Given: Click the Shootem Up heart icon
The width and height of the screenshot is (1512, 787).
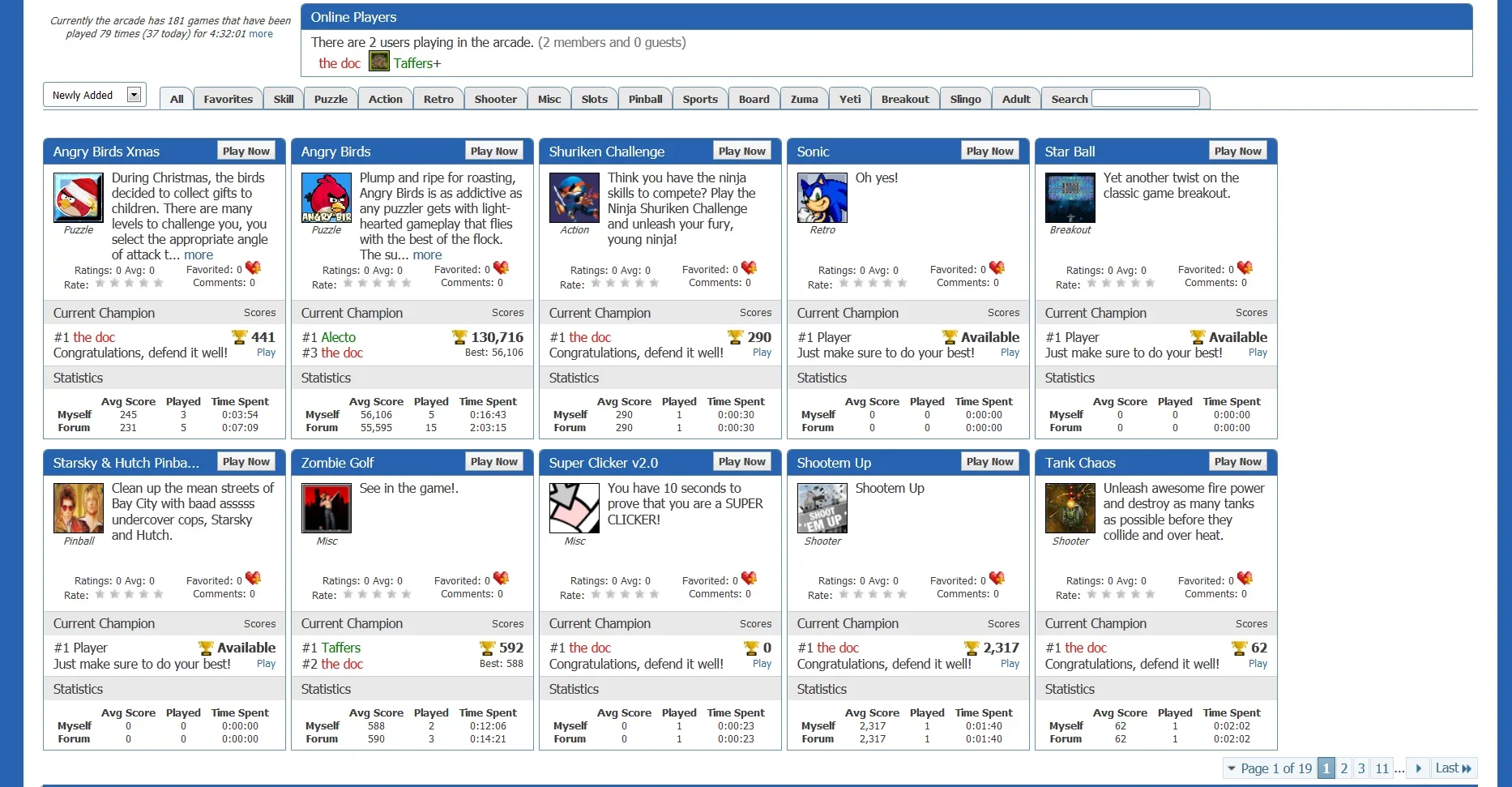Looking at the screenshot, I should [997, 578].
